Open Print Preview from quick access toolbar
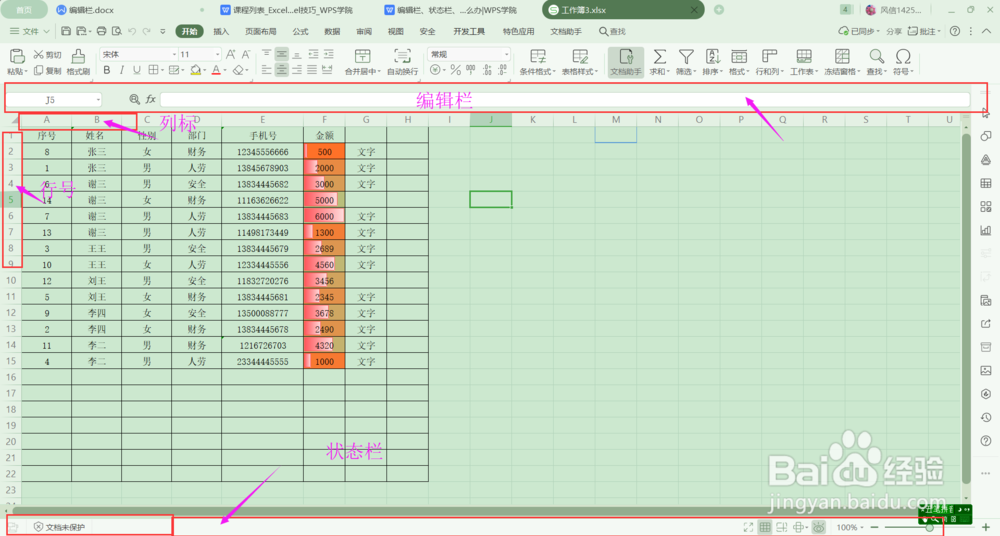Viewport: 1000px width, 536px height. tap(117, 31)
